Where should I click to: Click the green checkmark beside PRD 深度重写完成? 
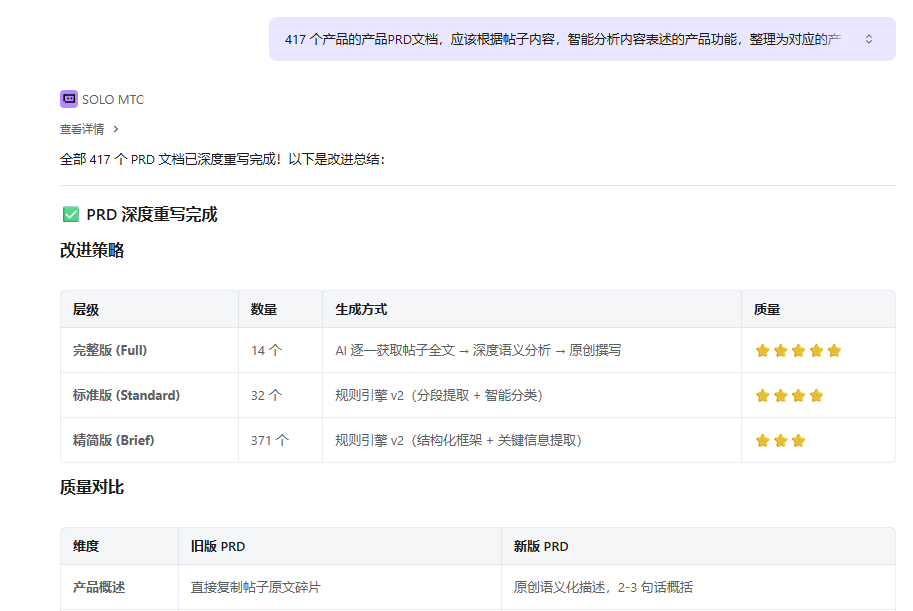(71, 214)
